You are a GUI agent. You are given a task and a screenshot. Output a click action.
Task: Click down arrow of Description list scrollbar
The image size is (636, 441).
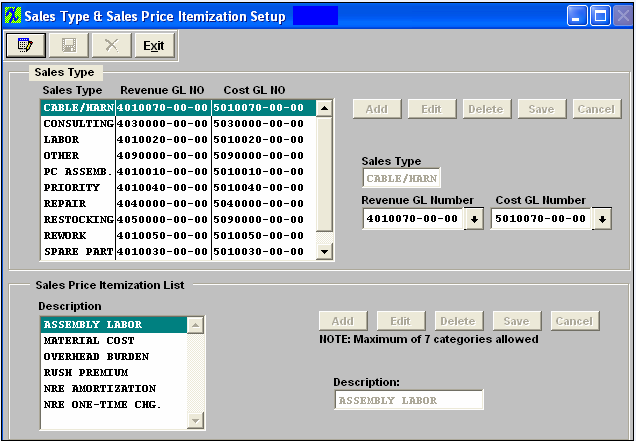coord(195,421)
